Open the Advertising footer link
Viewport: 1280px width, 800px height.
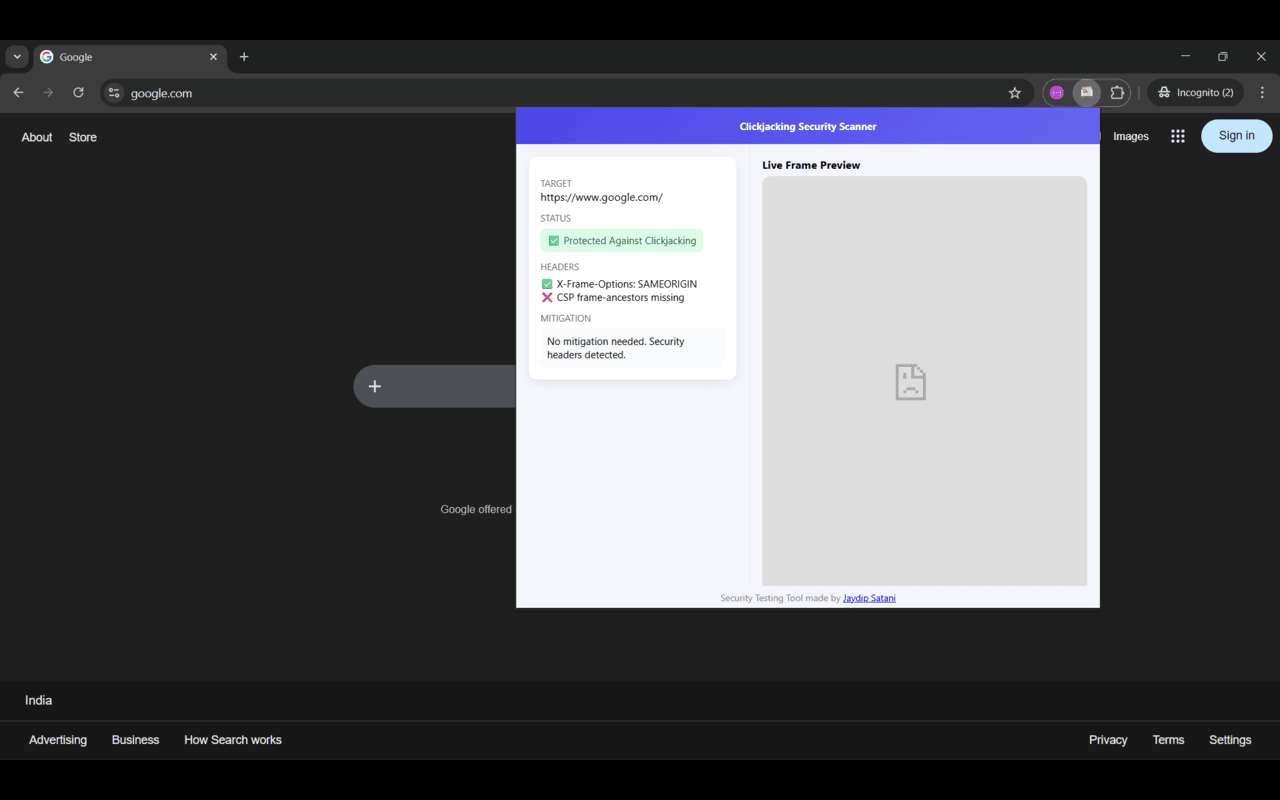[58, 740]
